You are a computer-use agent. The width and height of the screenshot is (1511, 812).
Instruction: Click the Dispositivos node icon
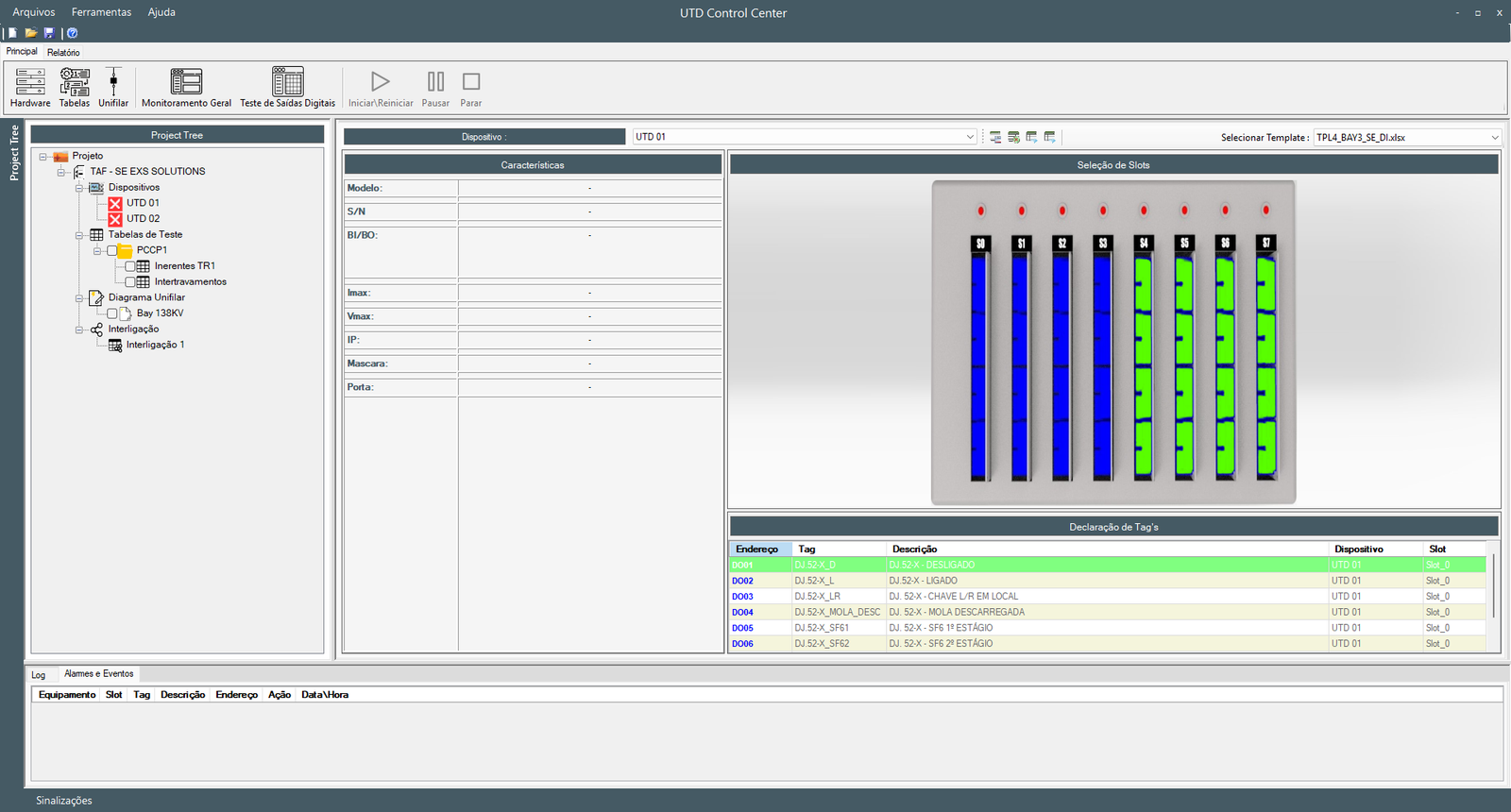[x=96, y=187]
